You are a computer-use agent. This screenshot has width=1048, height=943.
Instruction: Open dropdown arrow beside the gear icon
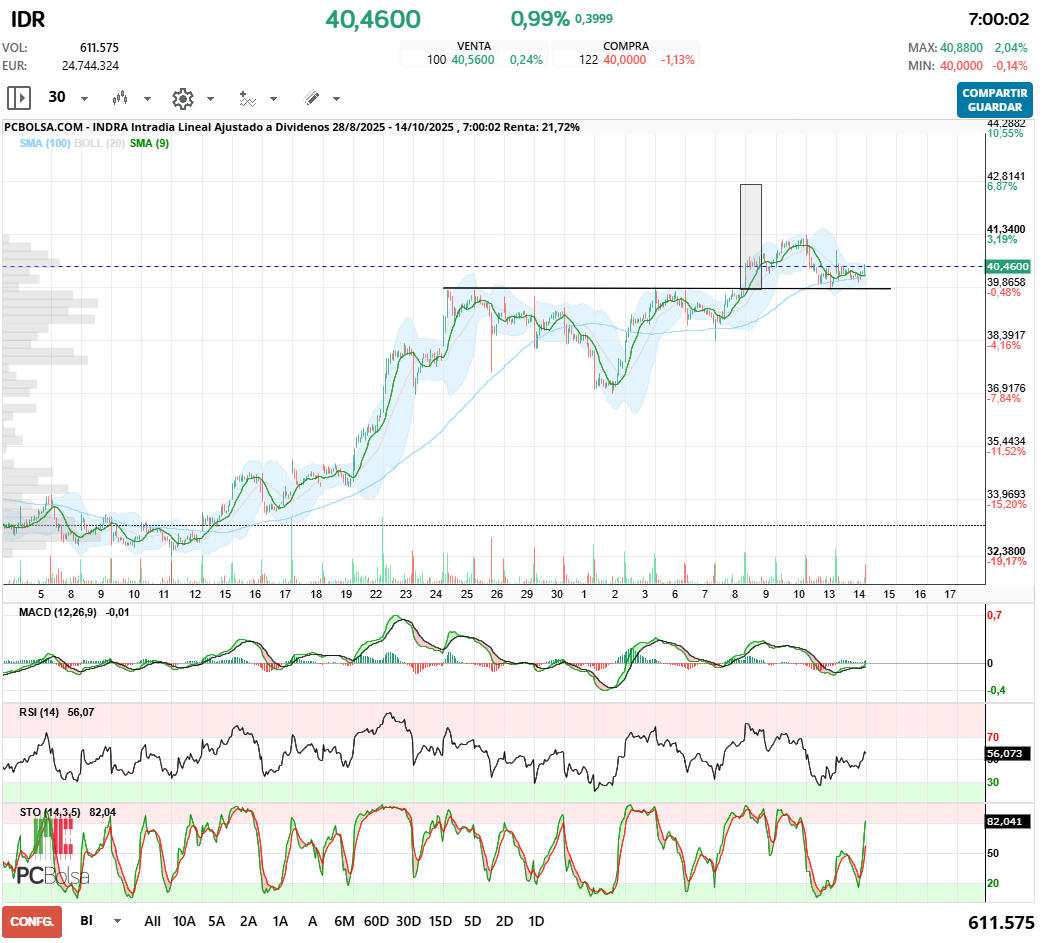(210, 99)
